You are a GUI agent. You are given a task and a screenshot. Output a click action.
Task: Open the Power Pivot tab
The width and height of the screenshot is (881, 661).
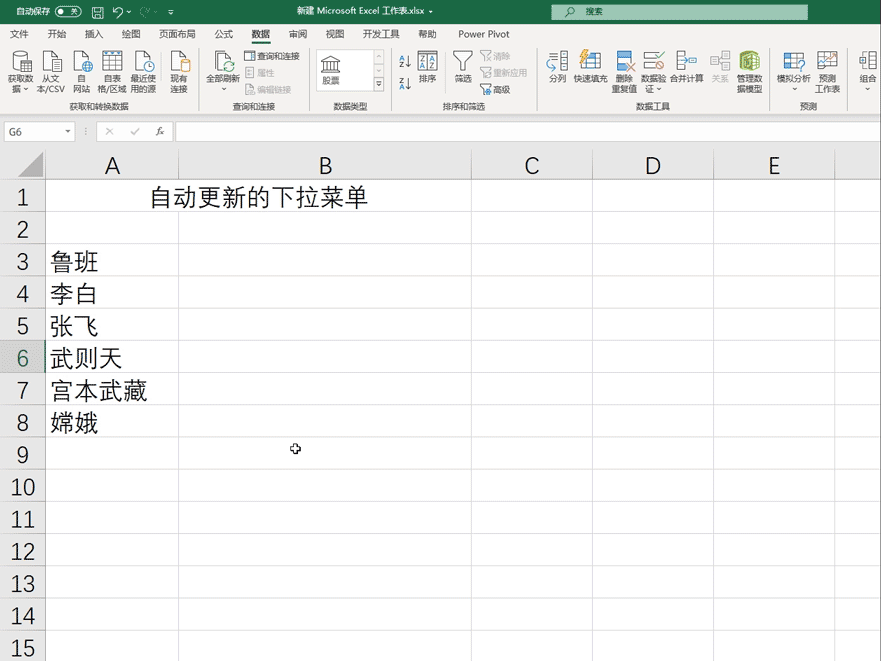click(484, 33)
